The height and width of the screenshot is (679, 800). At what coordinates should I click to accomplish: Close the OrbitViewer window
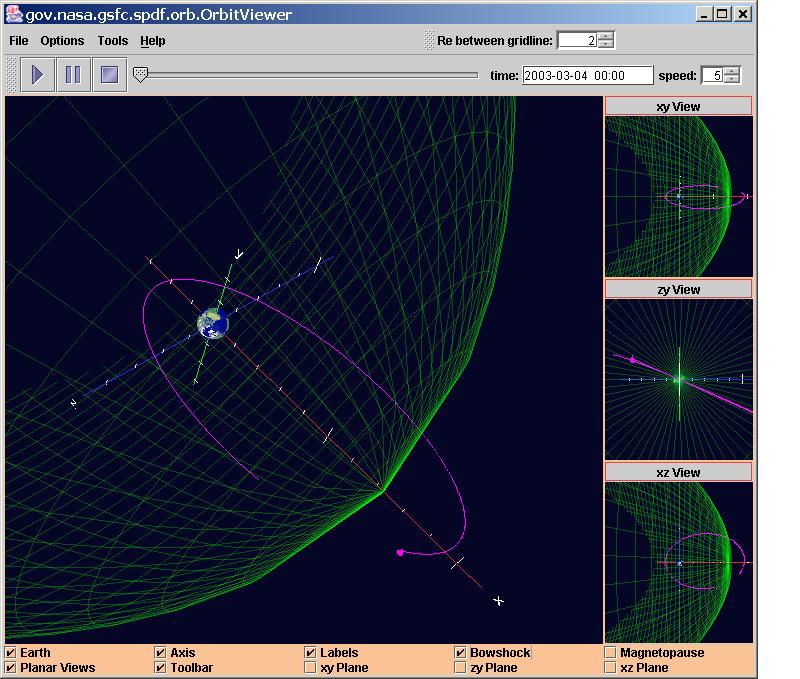point(743,14)
